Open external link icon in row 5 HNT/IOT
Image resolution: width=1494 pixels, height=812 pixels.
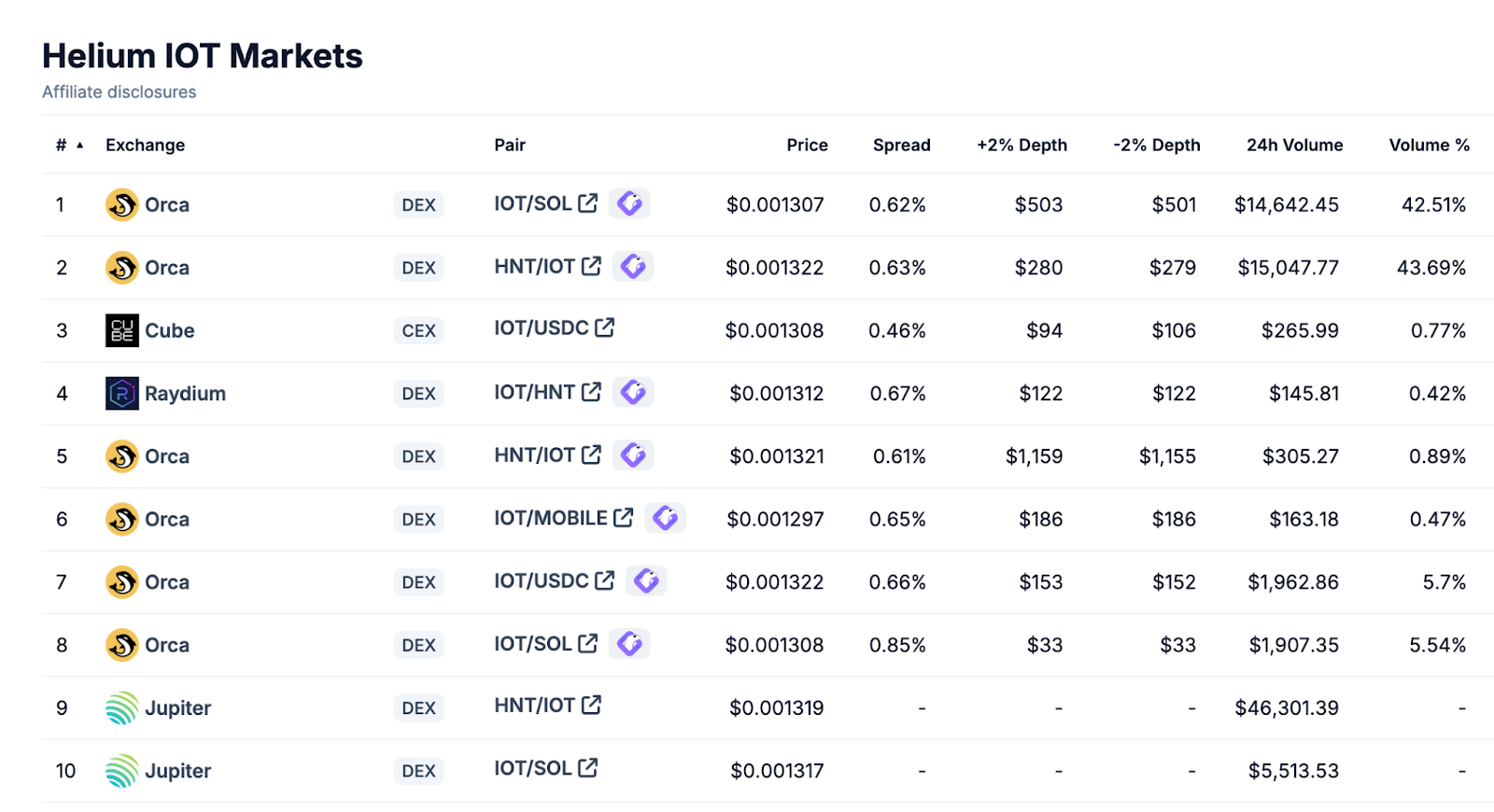(x=591, y=455)
